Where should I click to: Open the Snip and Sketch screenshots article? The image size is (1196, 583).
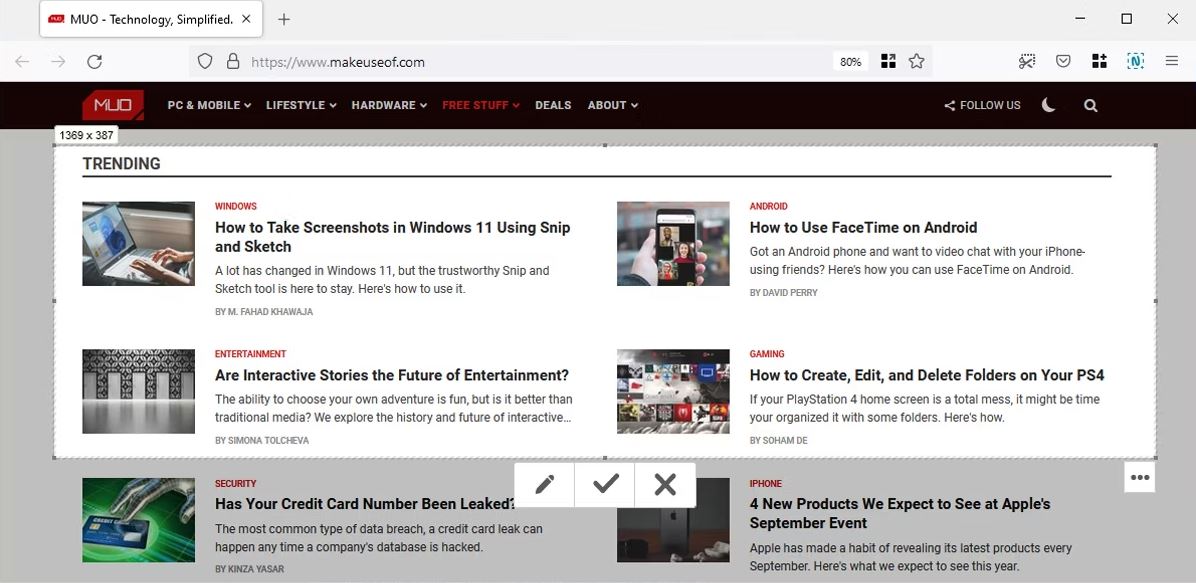[x=392, y=237]
